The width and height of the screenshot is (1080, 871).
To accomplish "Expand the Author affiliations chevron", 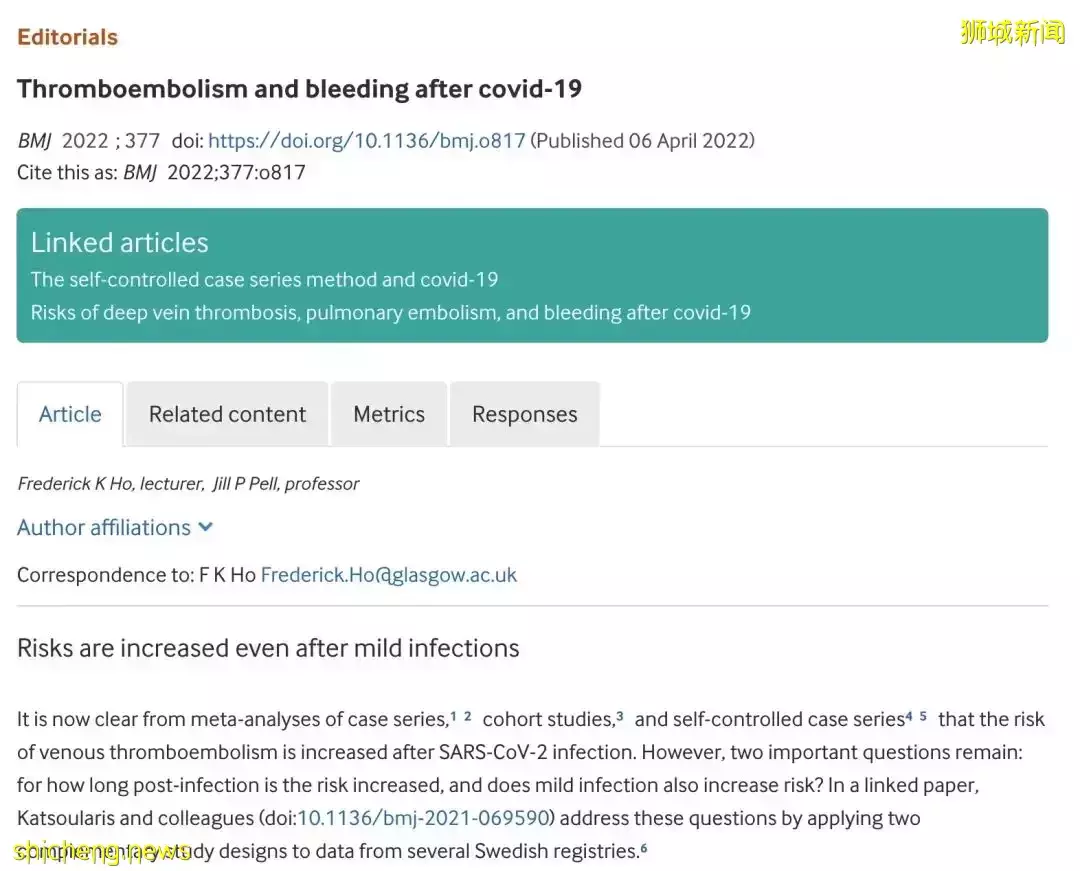I will click(x=206, y=527).
